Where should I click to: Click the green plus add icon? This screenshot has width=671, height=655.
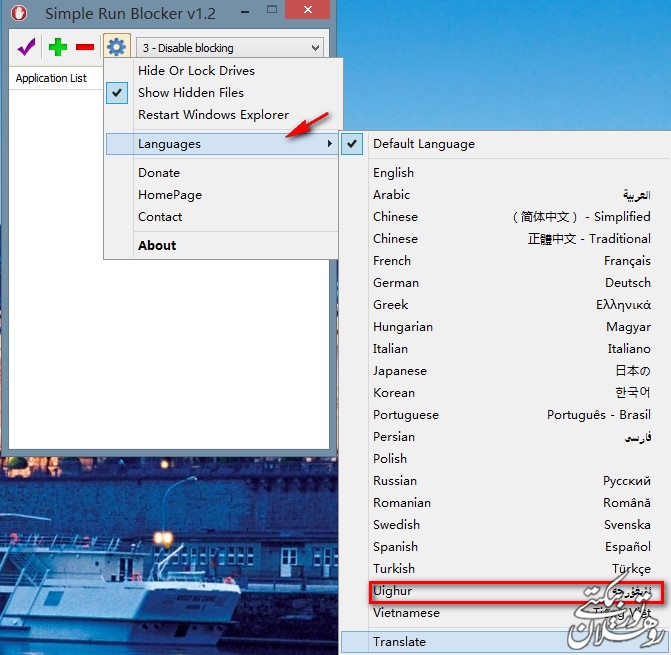pyautogui.click(x=58, y=47)
